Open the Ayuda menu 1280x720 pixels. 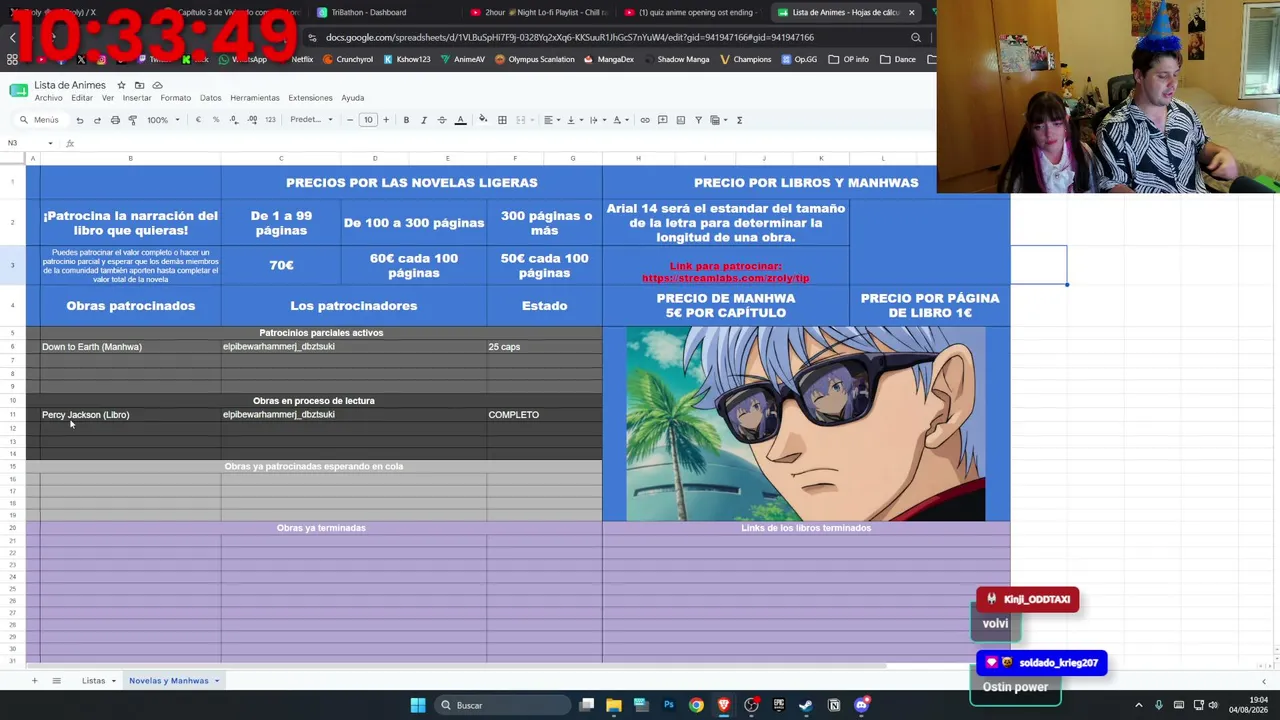tap(353, 98)
